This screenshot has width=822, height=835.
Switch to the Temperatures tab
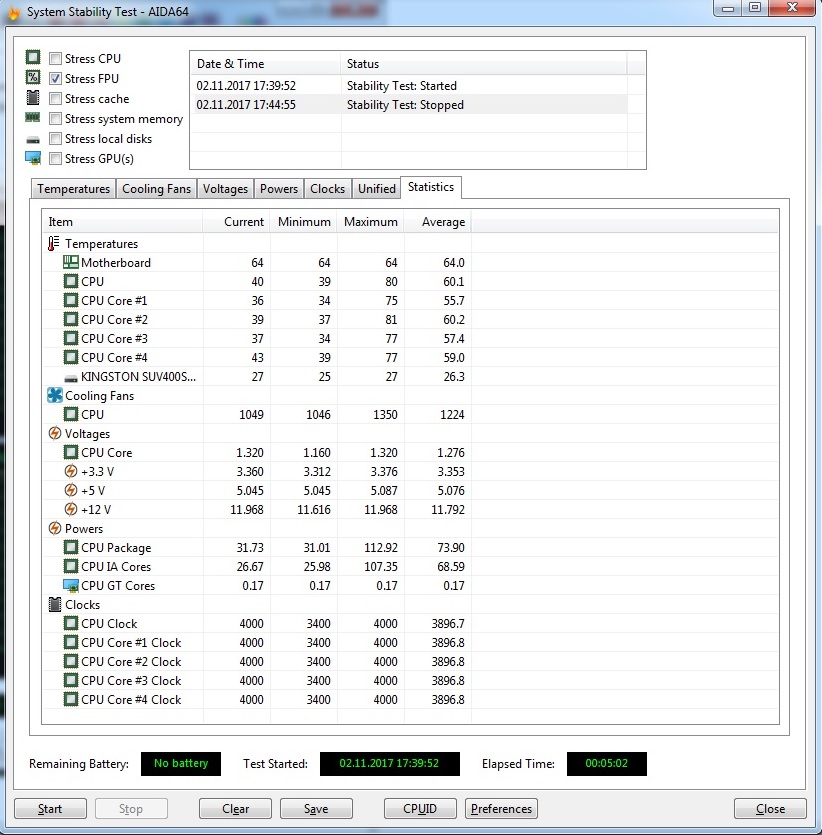pos(73,189)
